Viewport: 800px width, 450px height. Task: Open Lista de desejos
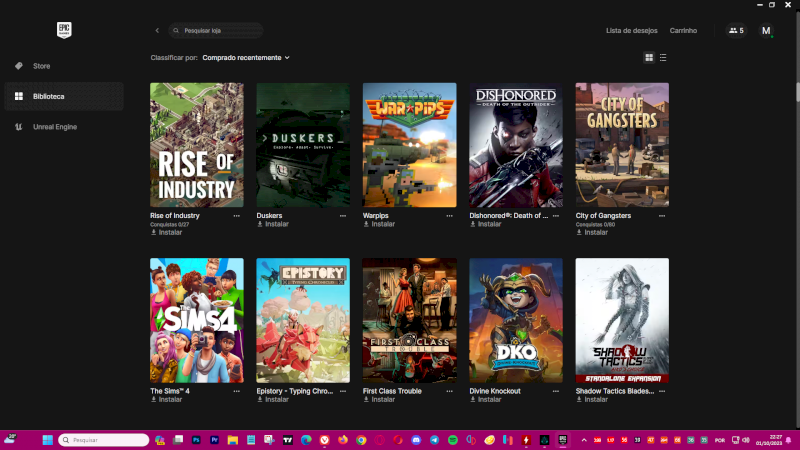pos(632,31)
